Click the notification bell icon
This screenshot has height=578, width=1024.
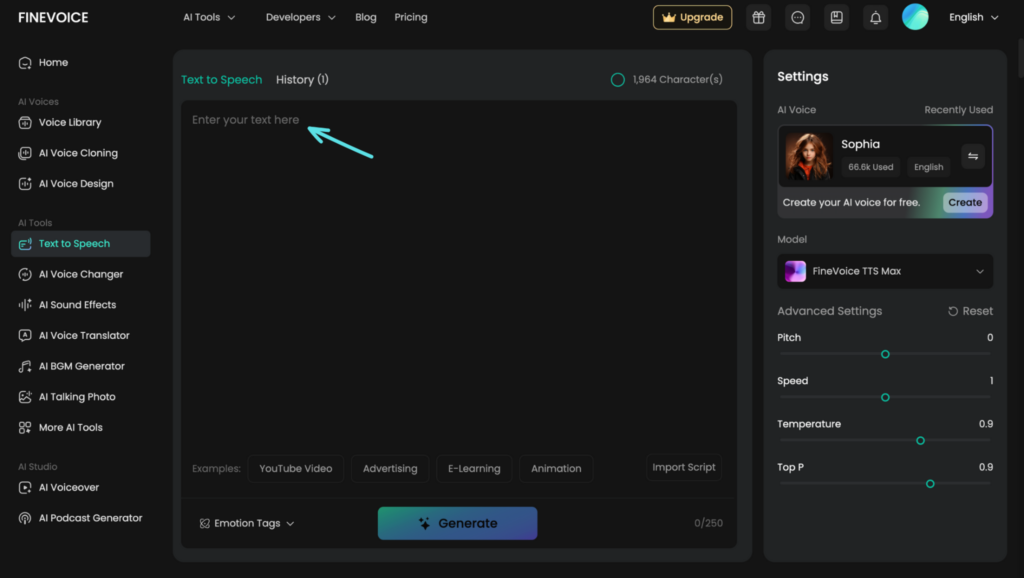(x=875, y=18)
